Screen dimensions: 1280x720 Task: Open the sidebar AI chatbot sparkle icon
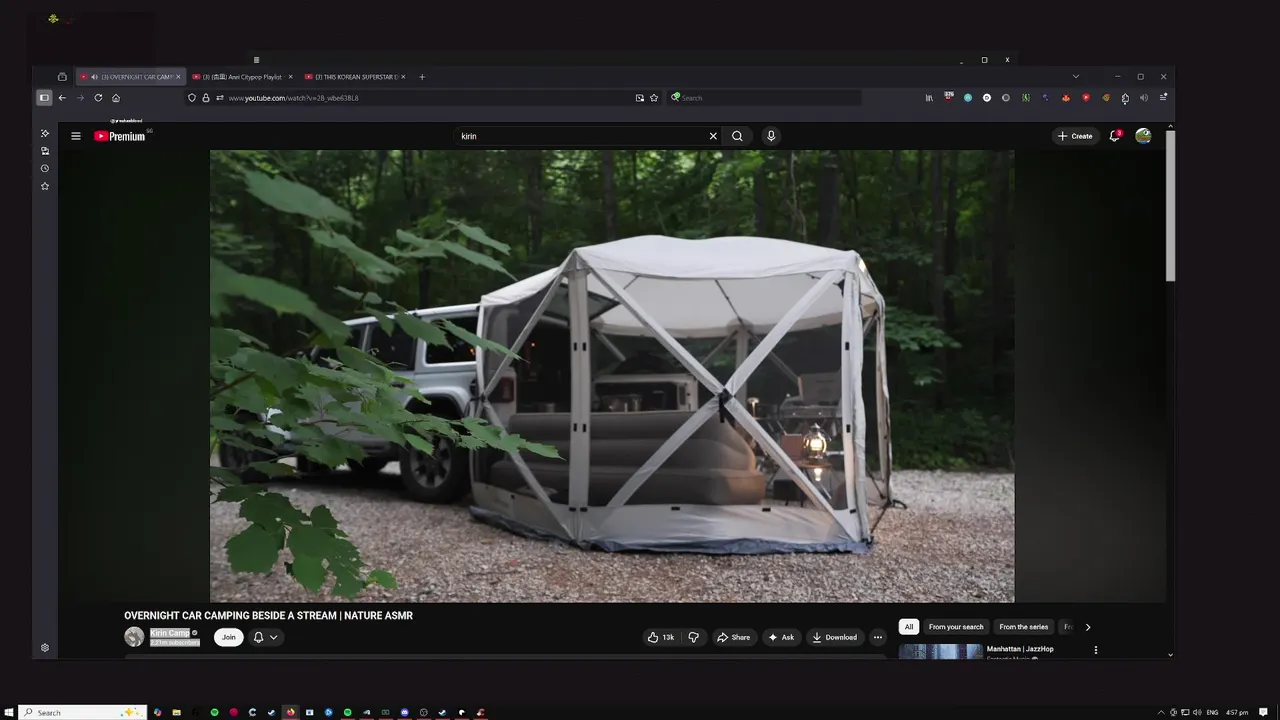coord(45,133)
